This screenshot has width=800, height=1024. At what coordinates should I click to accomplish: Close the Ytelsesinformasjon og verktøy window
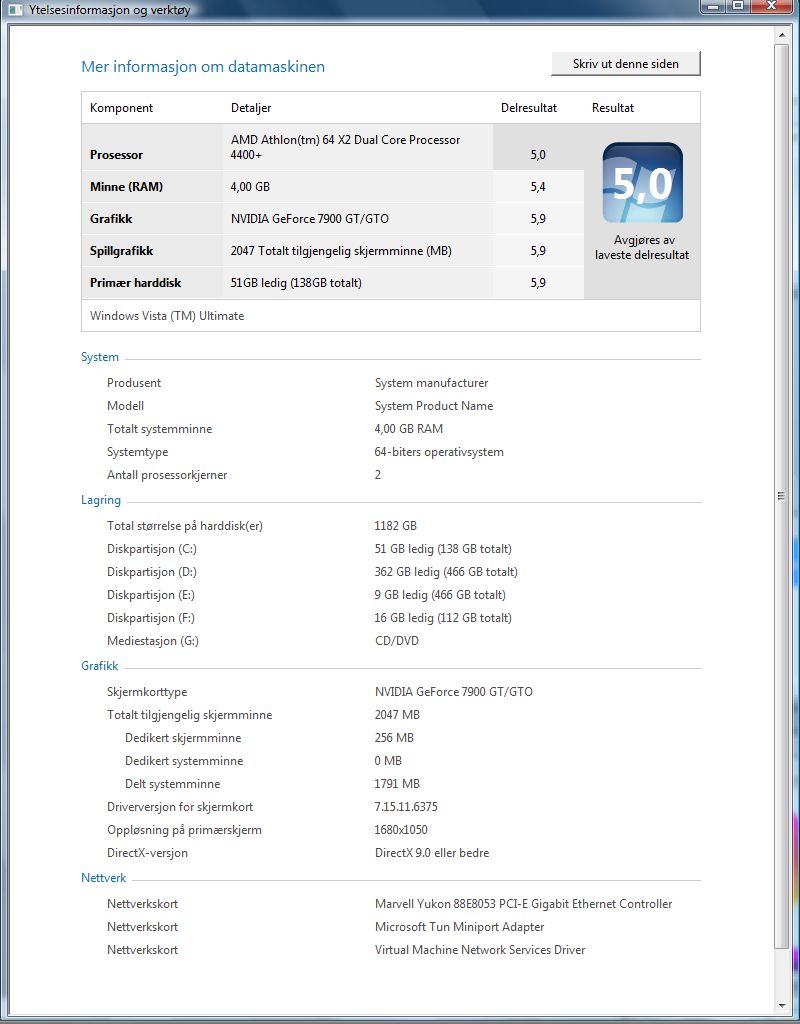tap(771, 6)
